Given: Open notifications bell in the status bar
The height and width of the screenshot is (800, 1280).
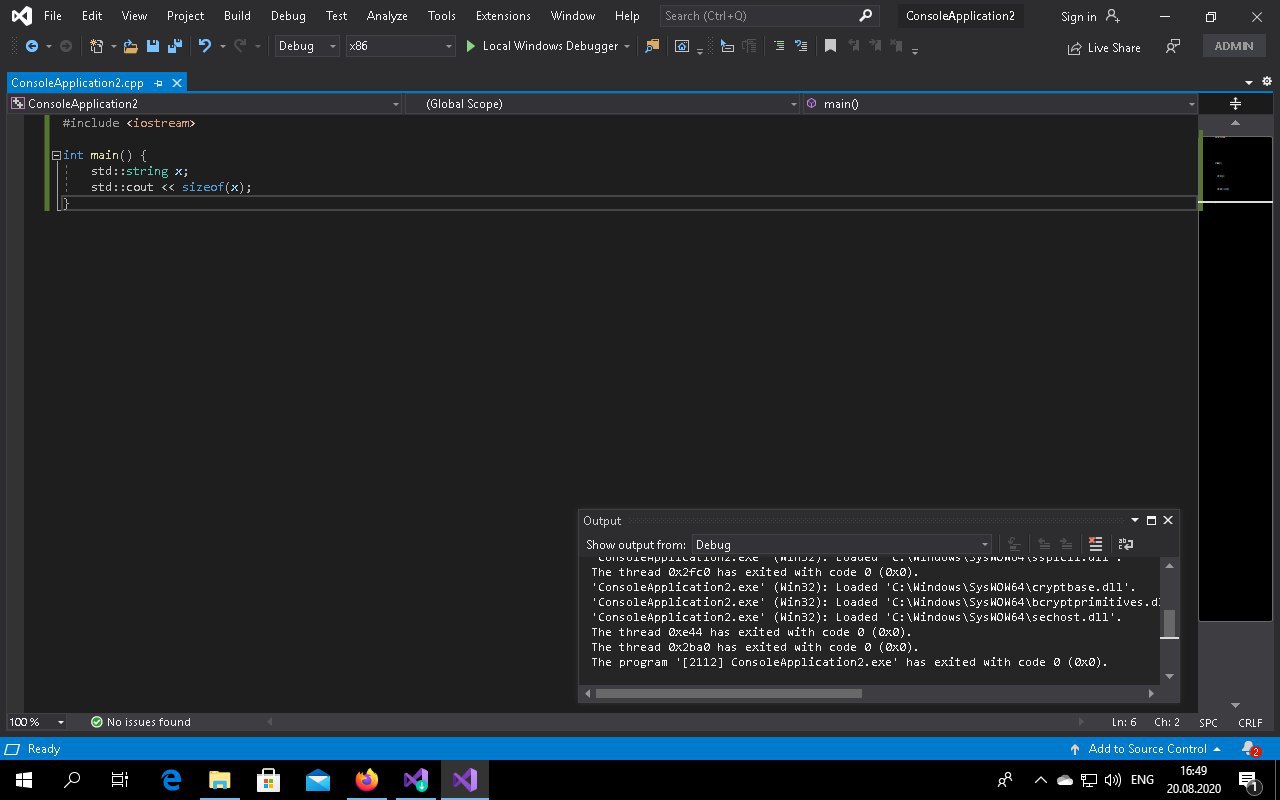Looking at the screenshot, I should [x=1250, y=749].
